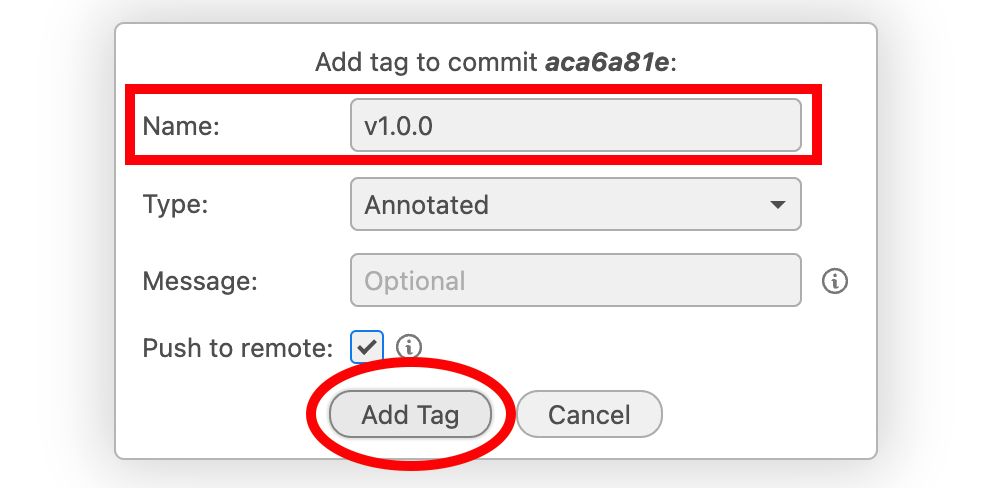990x488 pixels.
Task: Click the Add Tag button
Action: pos(410,415)
